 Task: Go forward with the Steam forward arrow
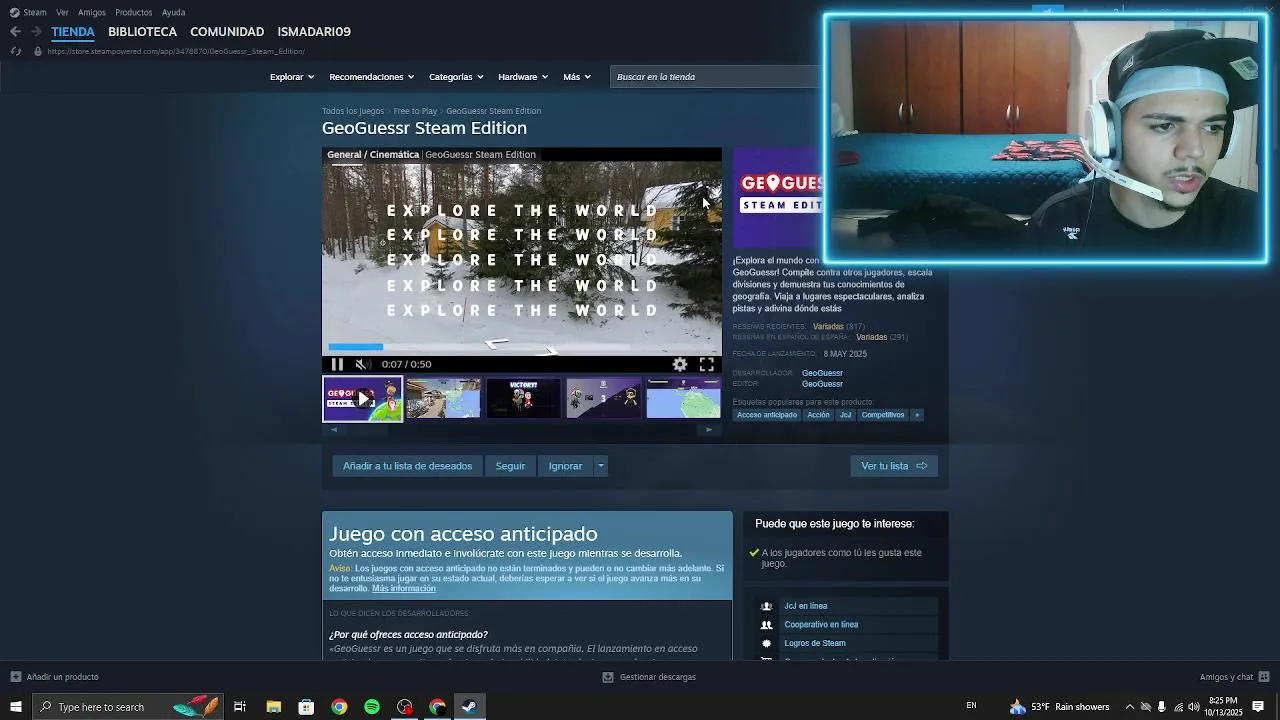36,31
